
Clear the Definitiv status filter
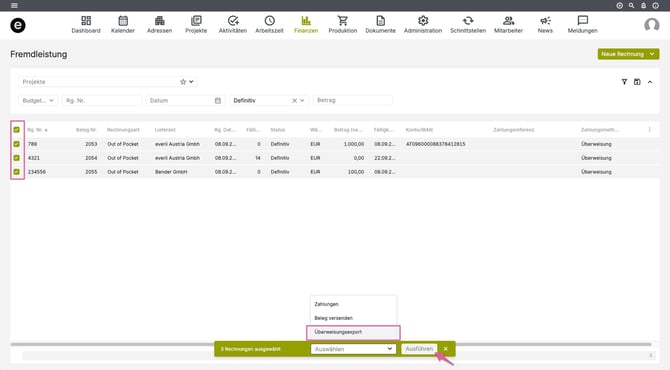(x=294, y=100)
